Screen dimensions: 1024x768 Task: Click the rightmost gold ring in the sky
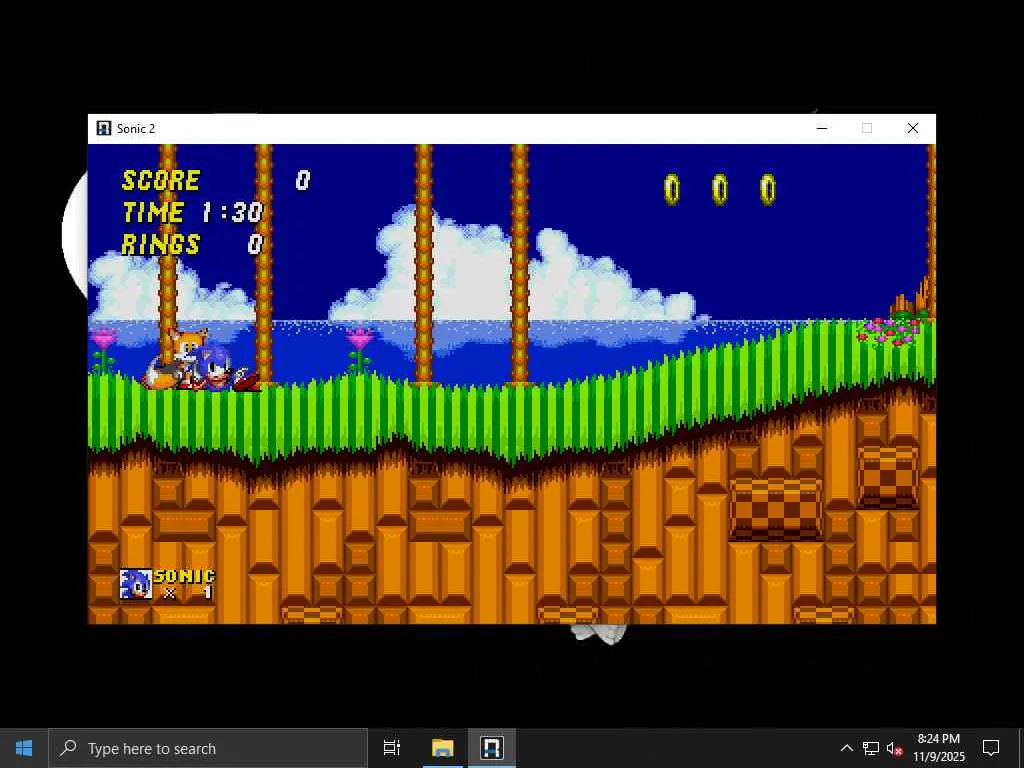click(768, 189)
